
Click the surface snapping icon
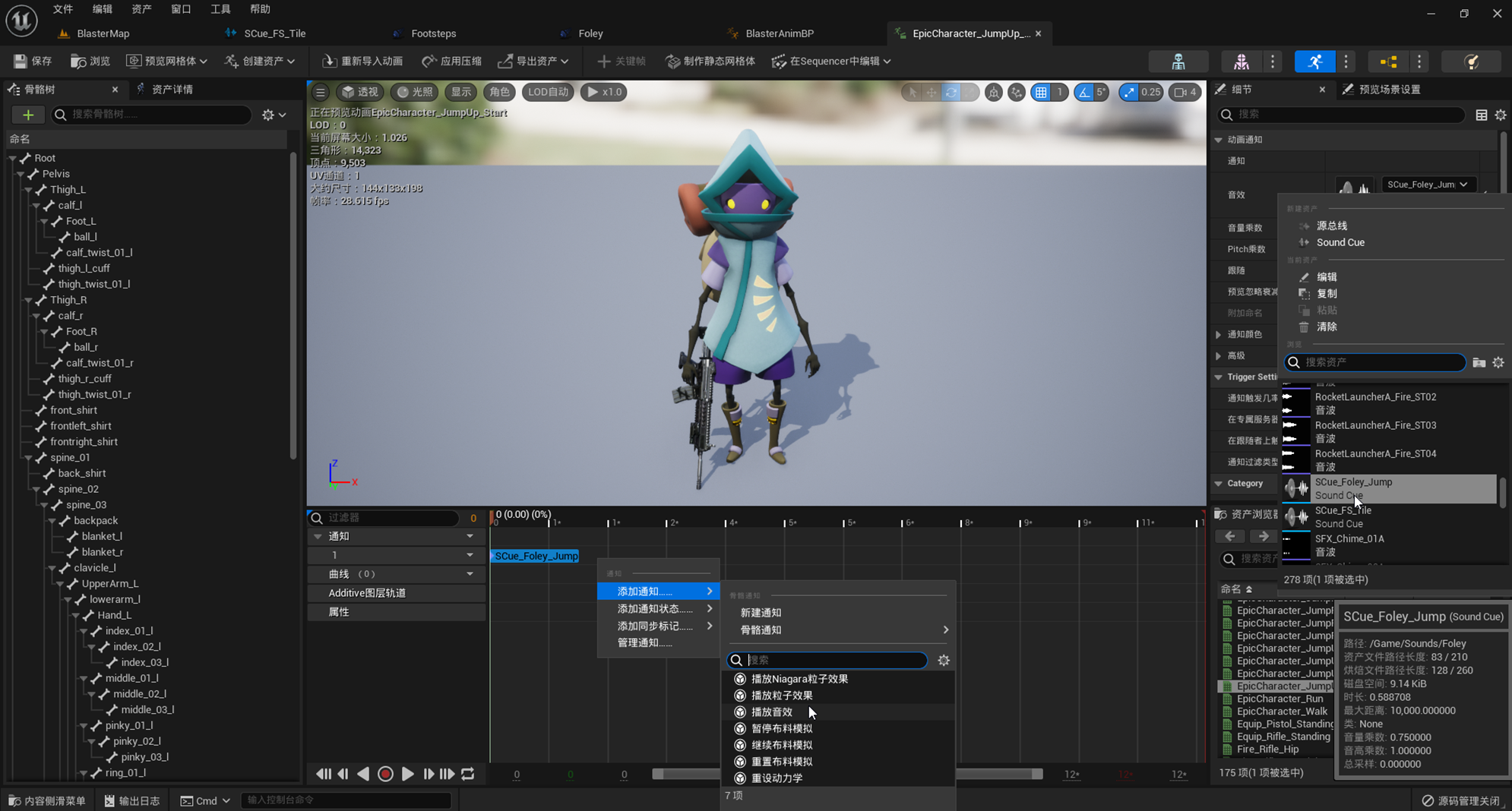1016,92
